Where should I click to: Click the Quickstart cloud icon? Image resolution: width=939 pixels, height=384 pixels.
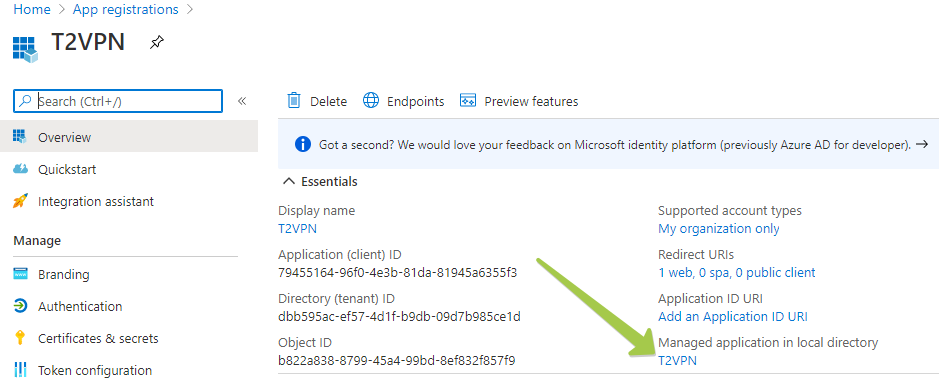coord(20,170)
